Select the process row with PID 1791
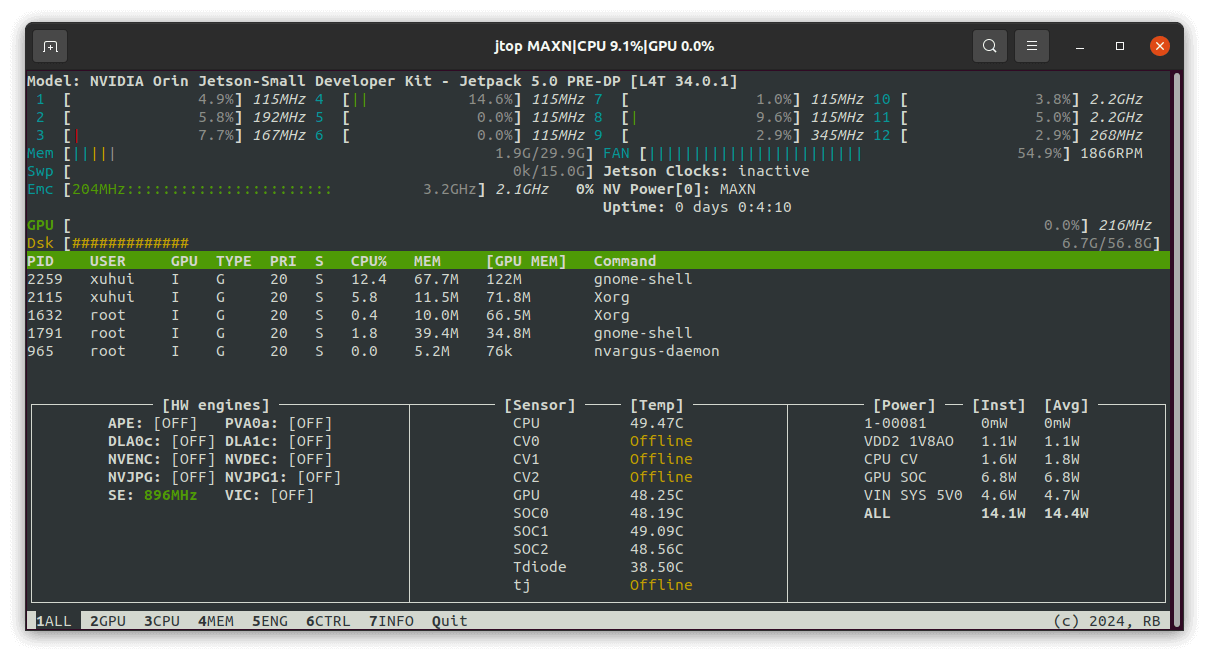The width and height of the screenshot is (1209, 659). click(x=598, y=333)
